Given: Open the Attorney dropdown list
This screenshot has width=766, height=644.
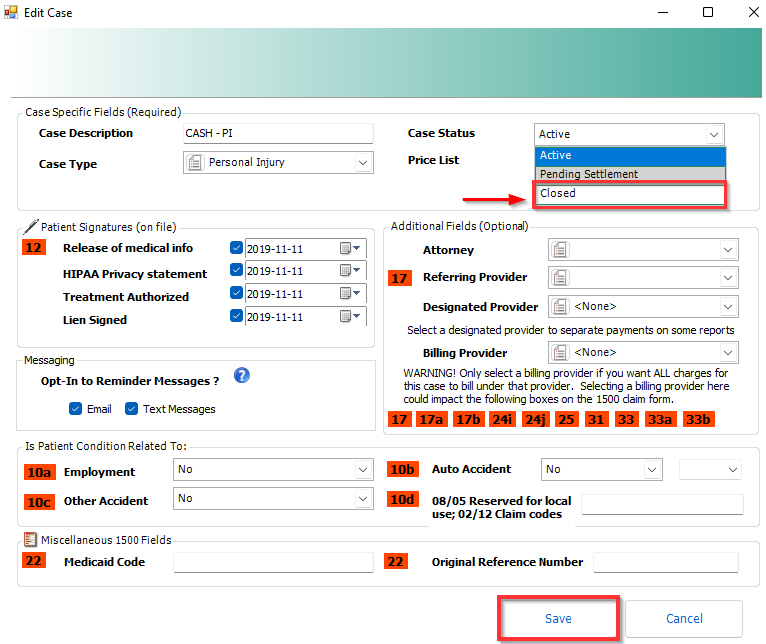Looking at the screenshot, I should (x=727, y=250).
